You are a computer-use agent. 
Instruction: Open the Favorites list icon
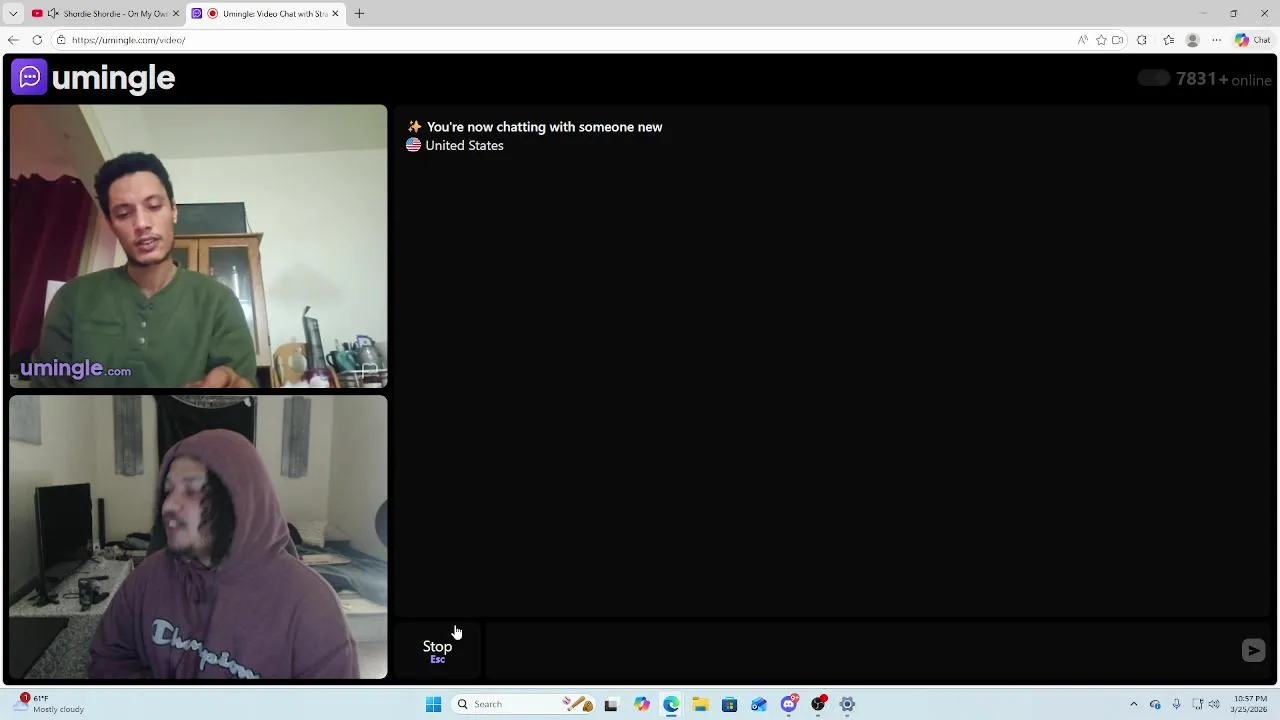pyautogui.click(x=1168, y=40)
